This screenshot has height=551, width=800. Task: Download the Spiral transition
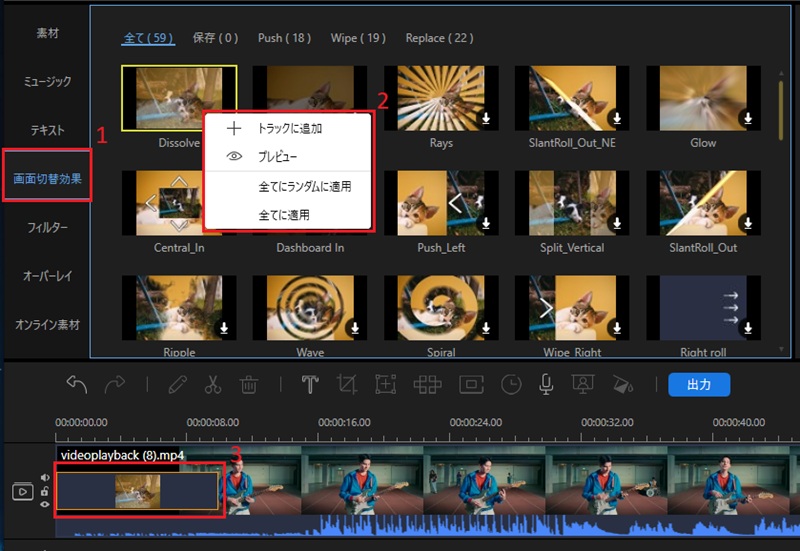coord(486,328)
